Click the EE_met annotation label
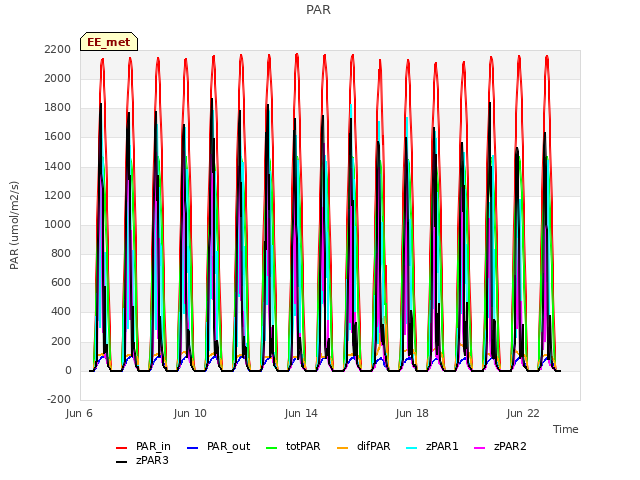This screenshot has height=480, width=640. (x=109, y=42)
